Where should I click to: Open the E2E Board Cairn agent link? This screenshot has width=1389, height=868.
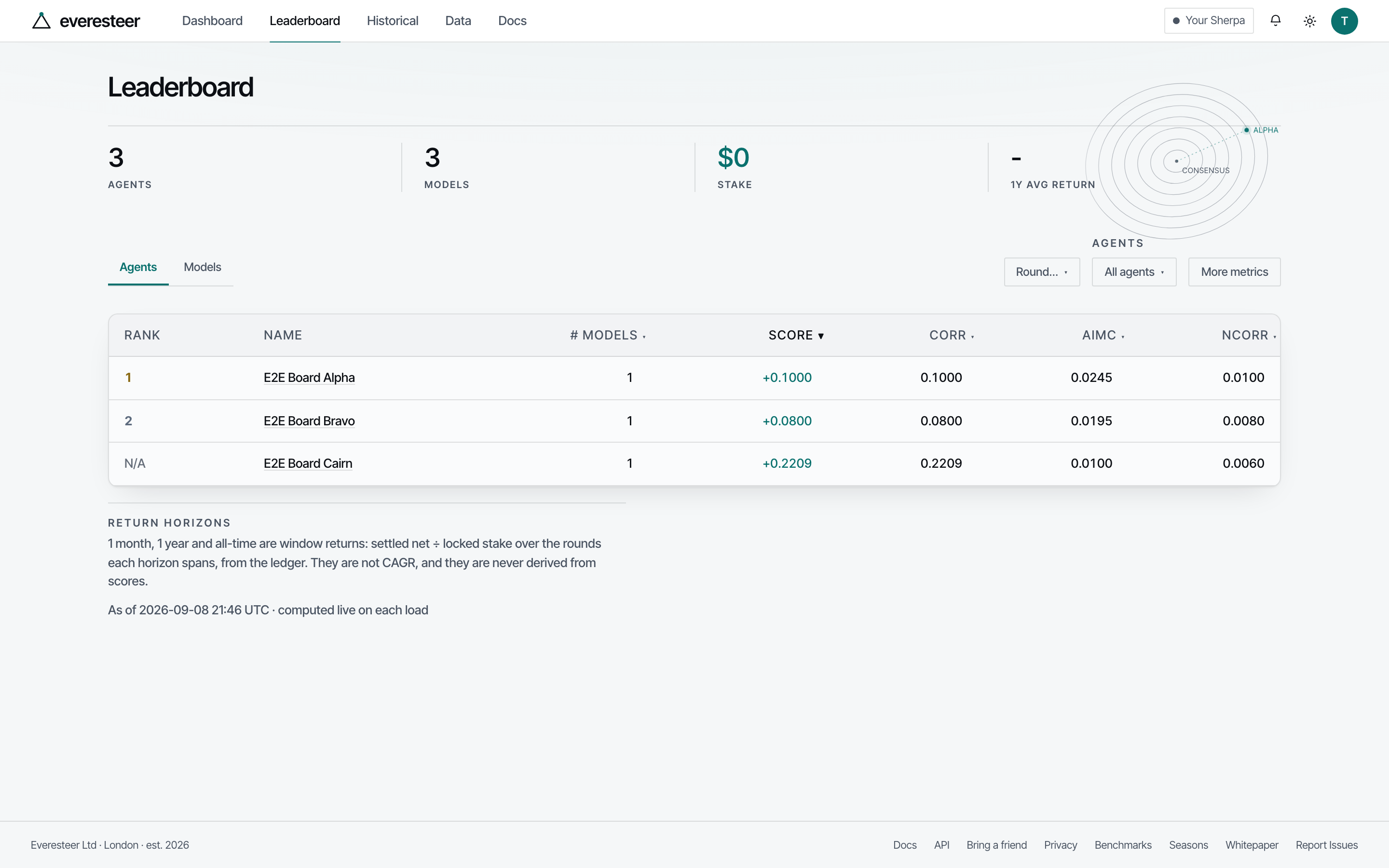308,463
